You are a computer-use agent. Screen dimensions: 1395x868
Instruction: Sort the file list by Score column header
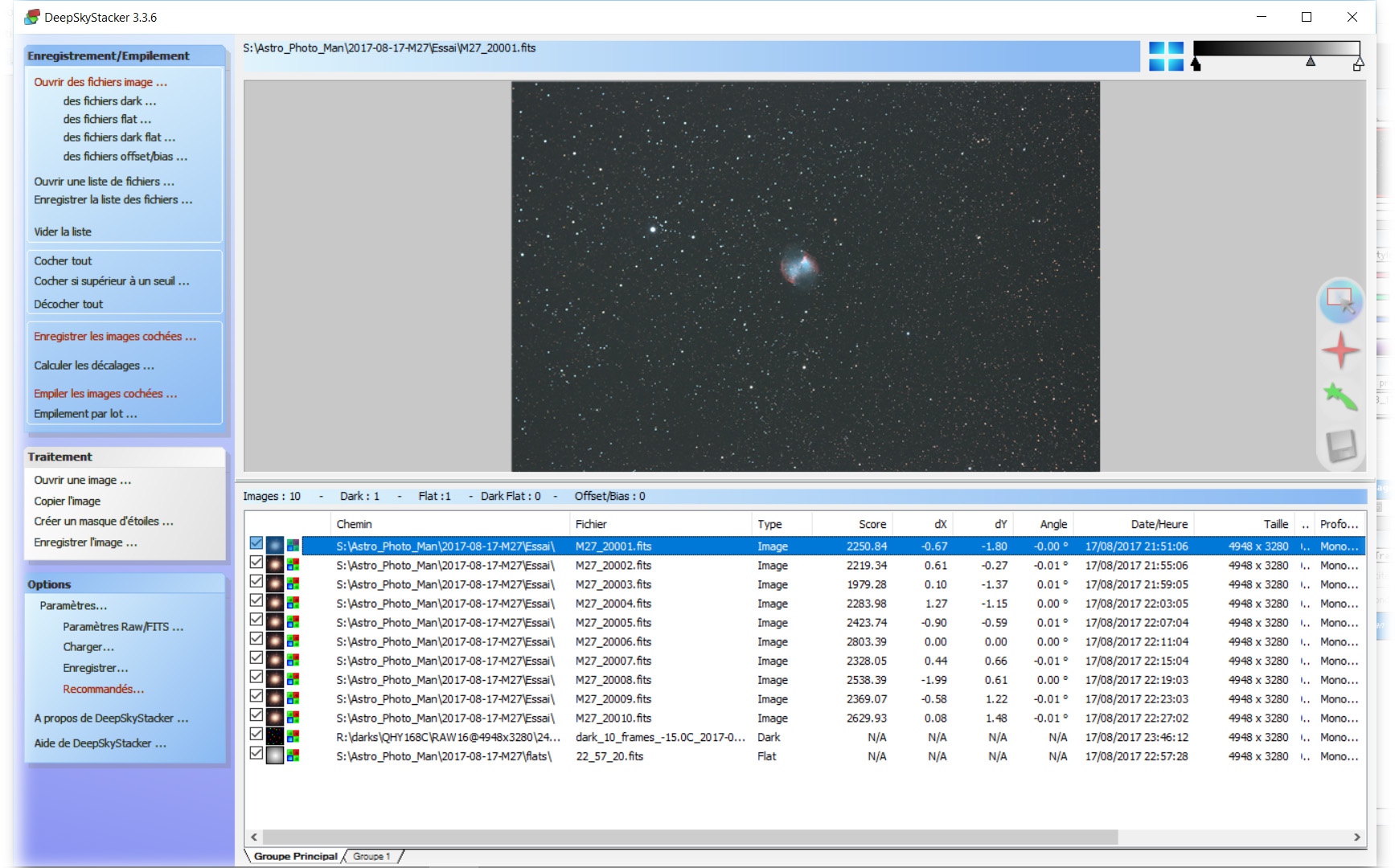[852, 524]
